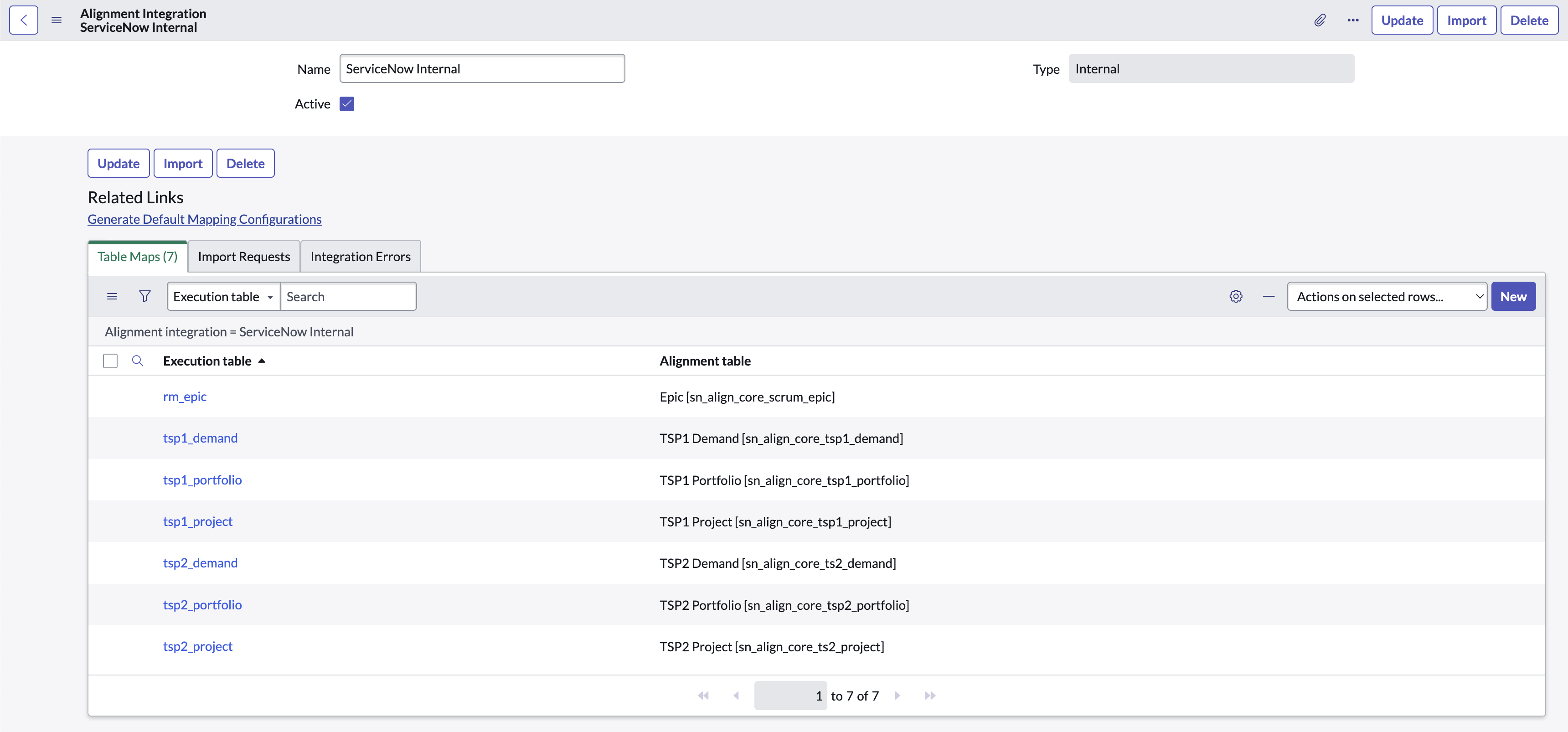Click the Import button in the header
Image resolution: width=1568 pixels, height=732 pixels.
coord(1466,20)
